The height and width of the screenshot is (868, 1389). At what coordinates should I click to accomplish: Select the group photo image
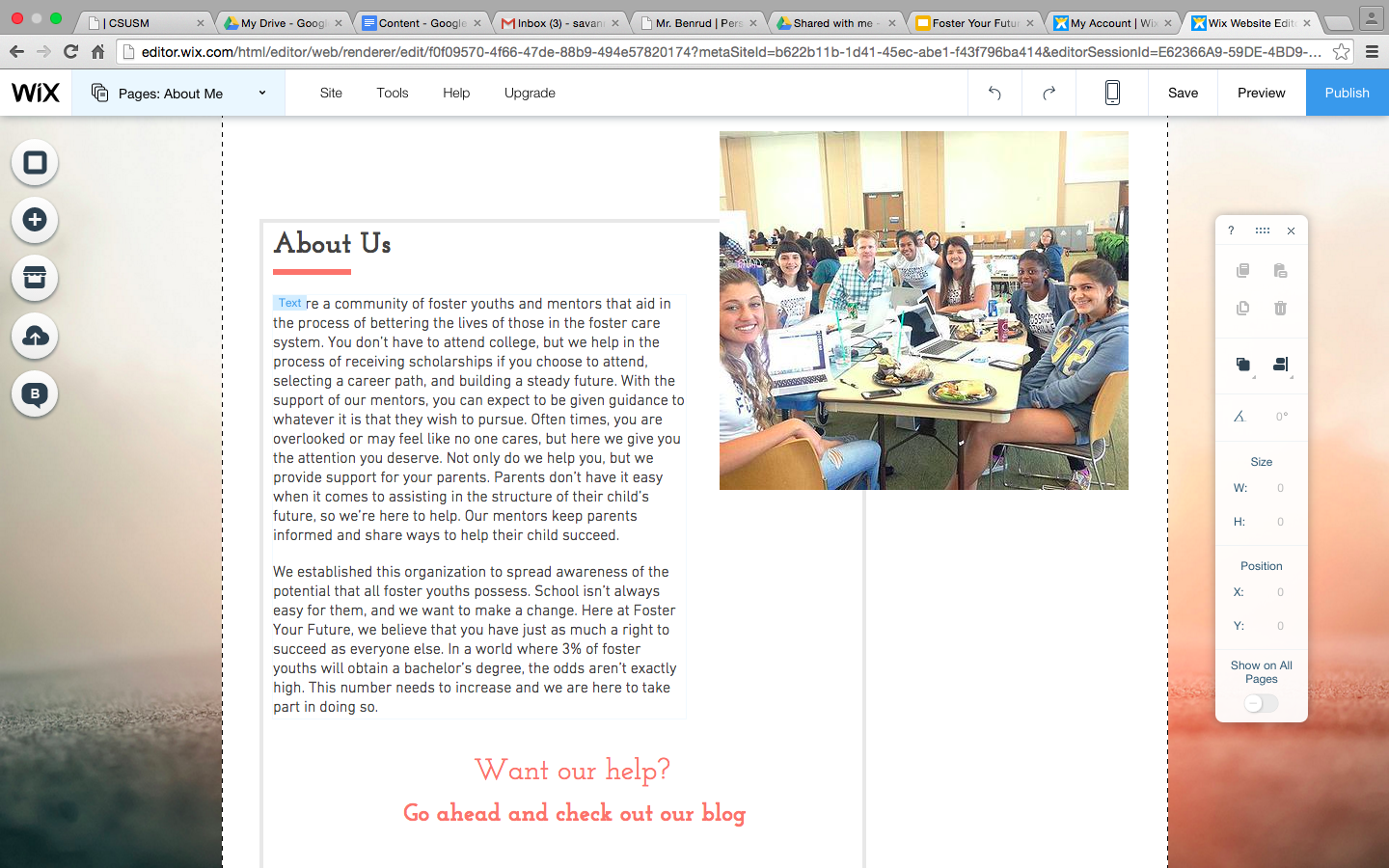click(924, 311)
